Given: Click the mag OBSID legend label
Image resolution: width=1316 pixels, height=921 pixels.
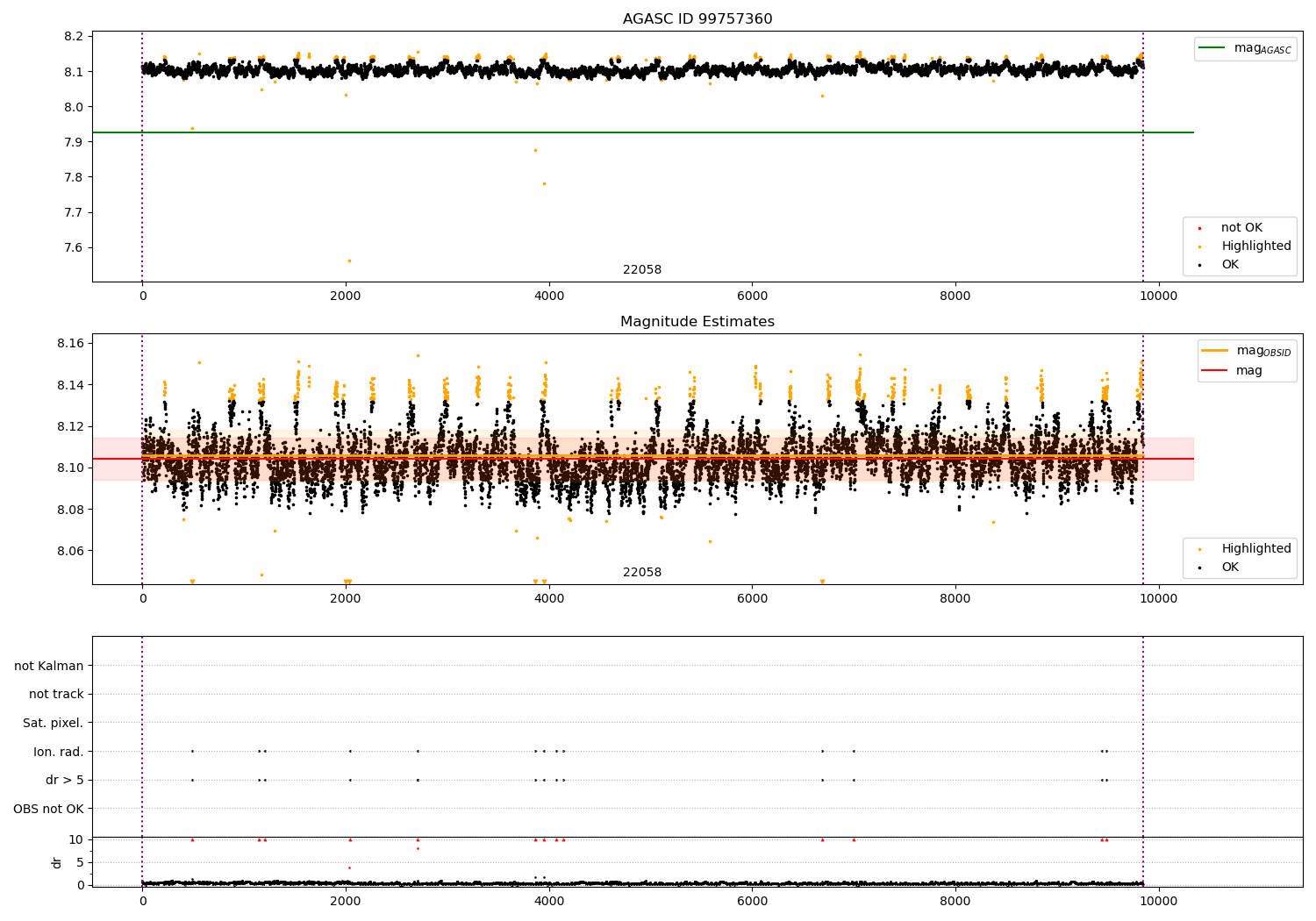Looking at the screenshot, I should click(1263, 351).
